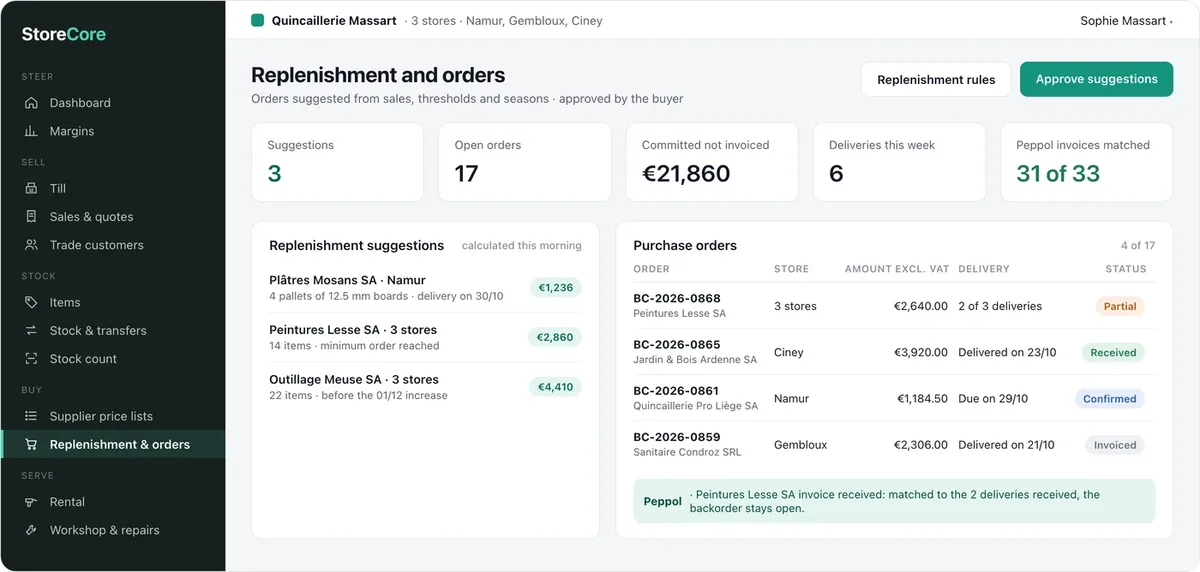Open order BC-2026-0865
This screenshot has height=572, width=1200.
pyautogui.click(x=677, y=344)
